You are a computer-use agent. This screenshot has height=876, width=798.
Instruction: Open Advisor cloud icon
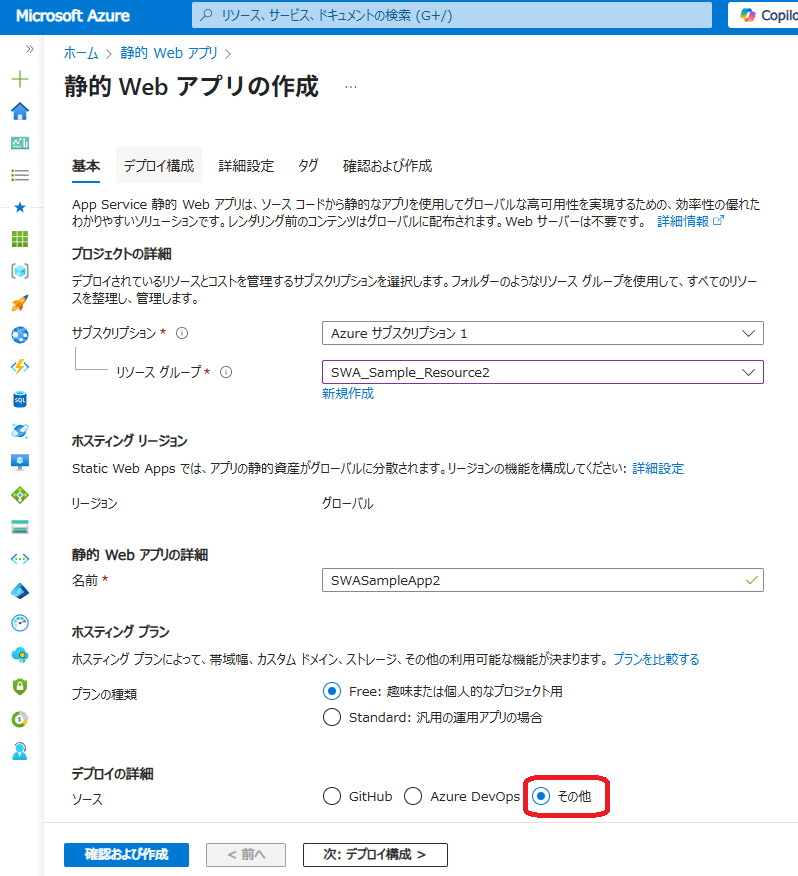pos(20,655)
